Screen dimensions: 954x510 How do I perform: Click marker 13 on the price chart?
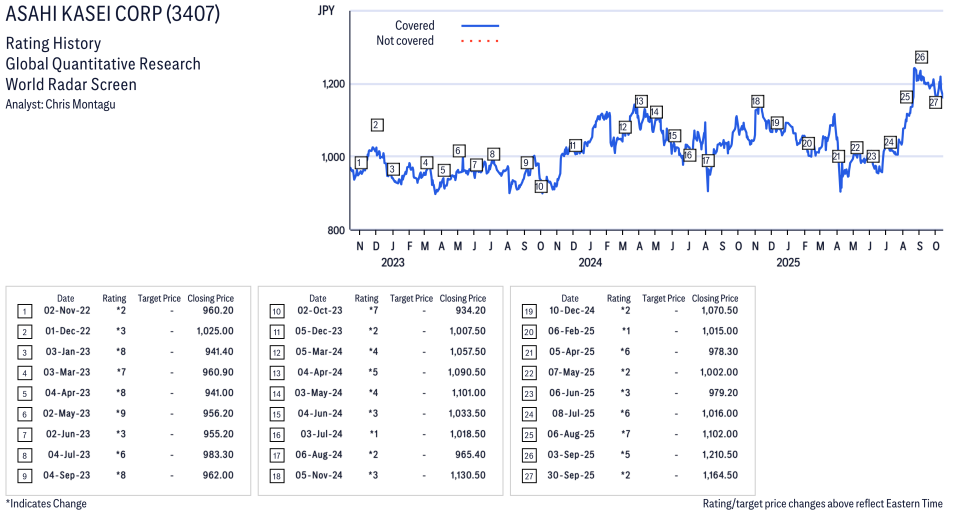640,101
